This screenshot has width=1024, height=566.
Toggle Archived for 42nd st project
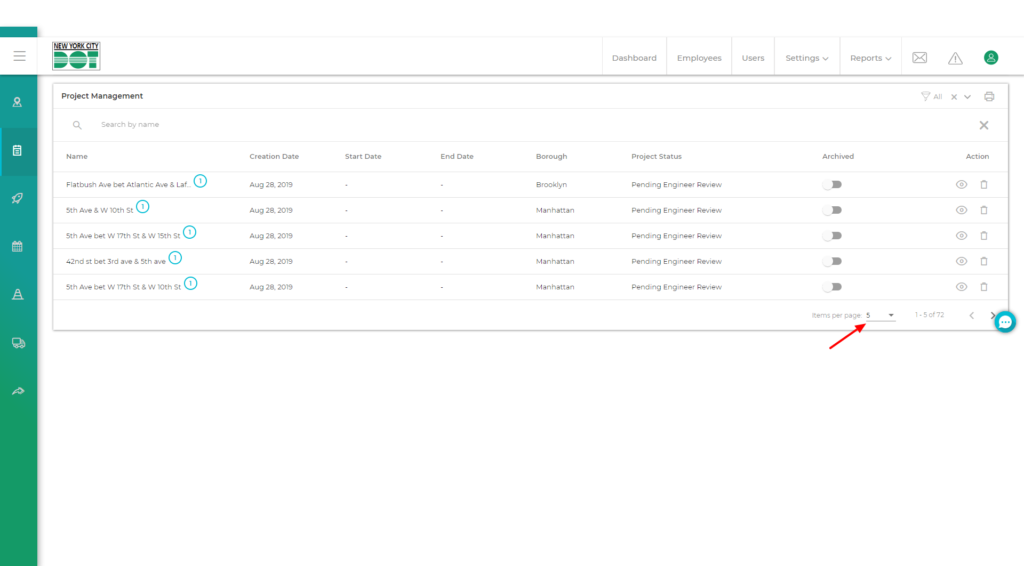point(832,261)
